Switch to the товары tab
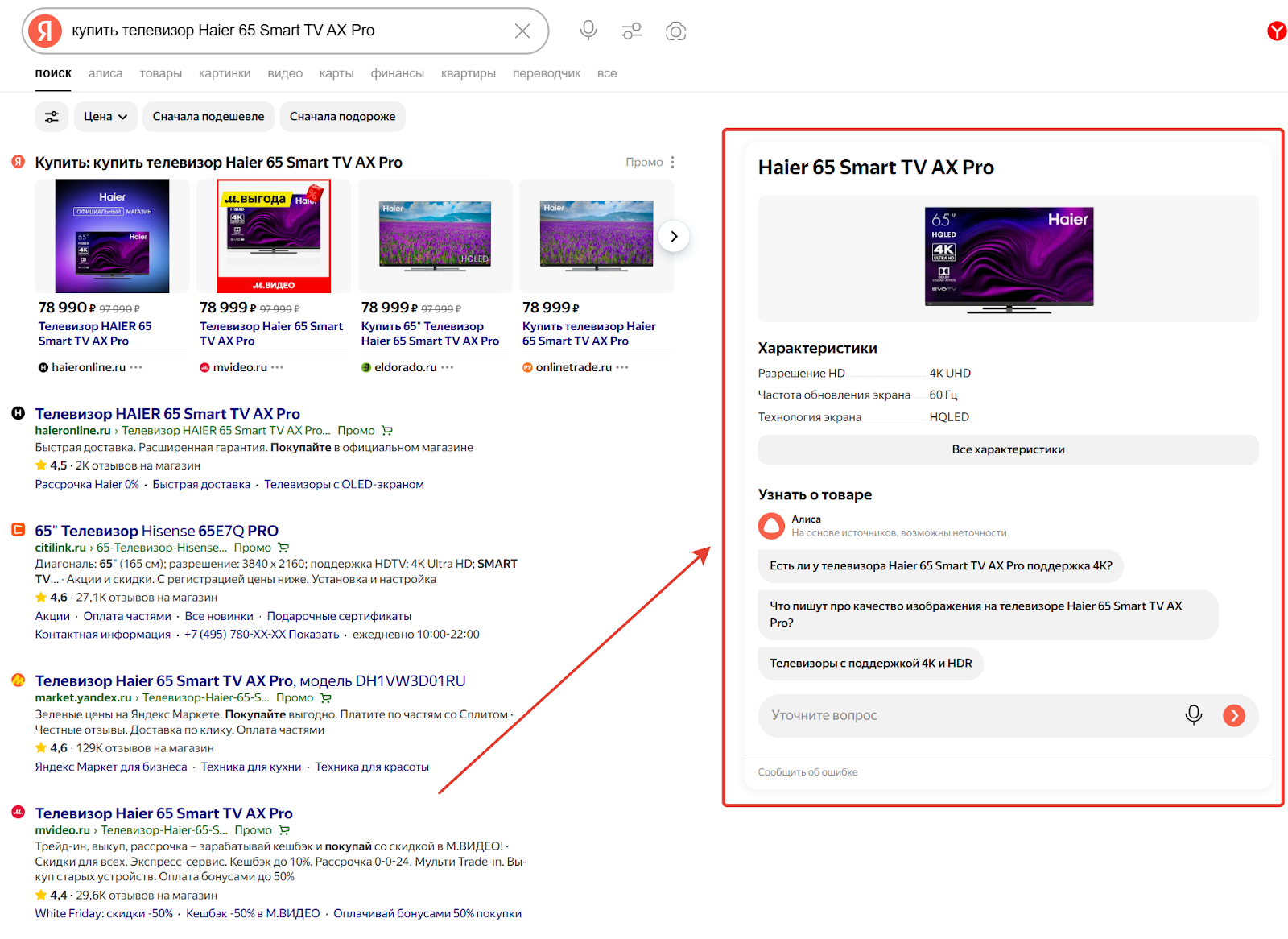The width and height of the screenshot is (1288, 939). coord(161,73)
